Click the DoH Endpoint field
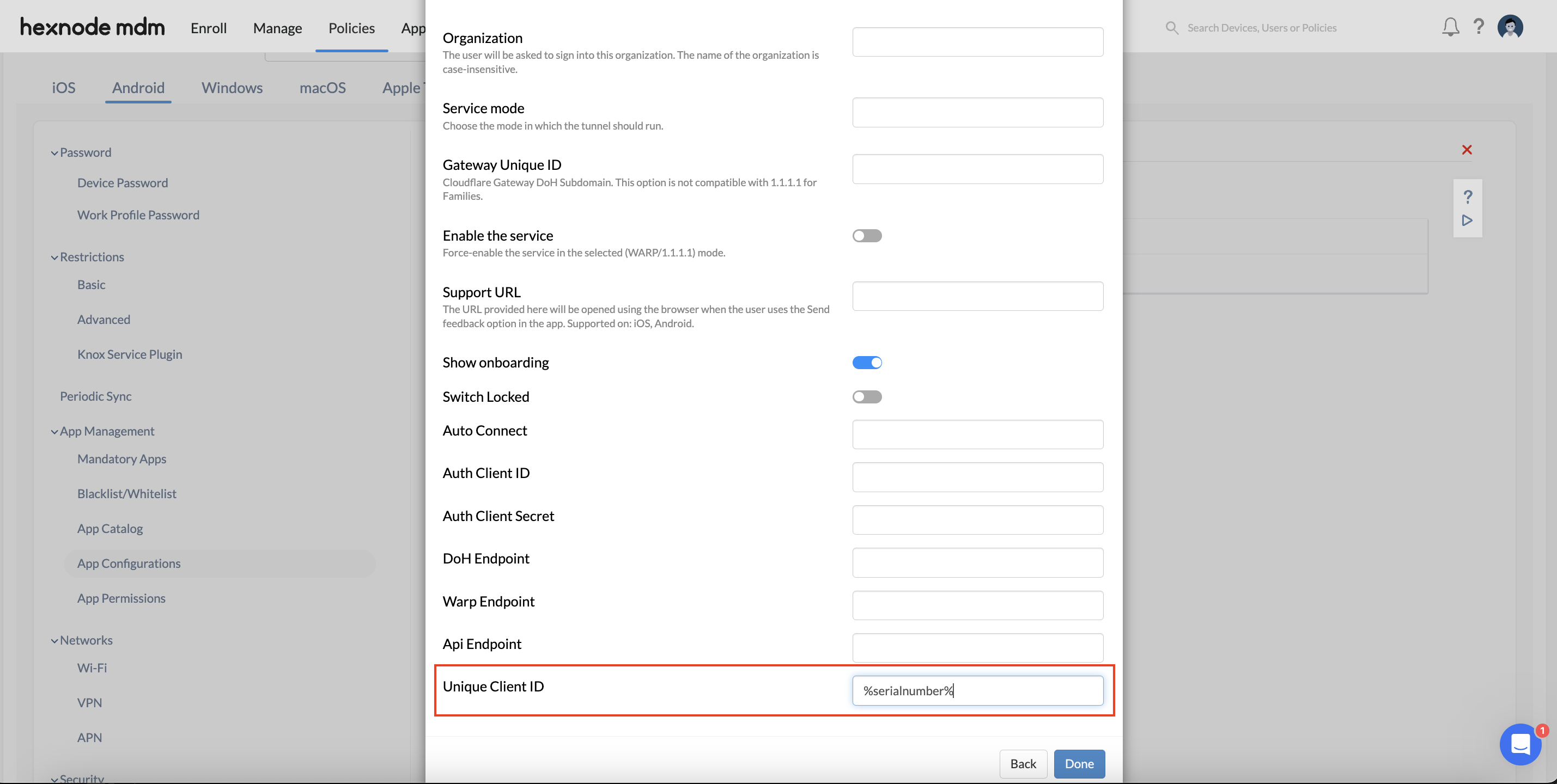Image resolution: width=1557 pixels, height=784 pixels. pos(977,562)
